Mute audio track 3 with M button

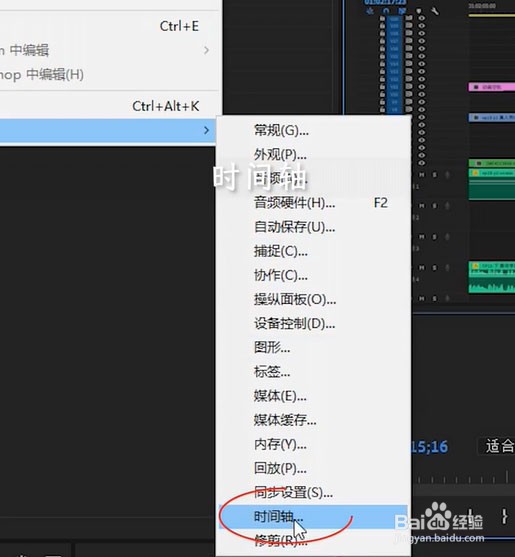tap(422, 237)
